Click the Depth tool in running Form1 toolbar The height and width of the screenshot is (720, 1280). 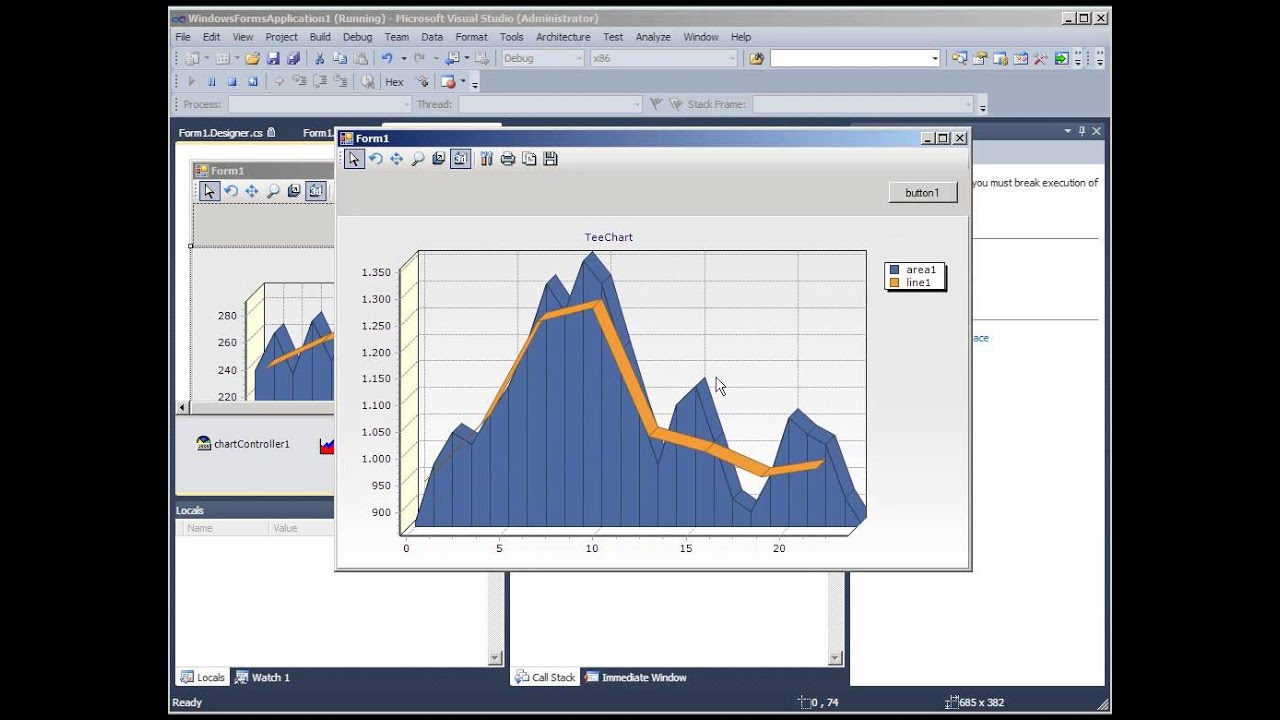tap(438, 159)
